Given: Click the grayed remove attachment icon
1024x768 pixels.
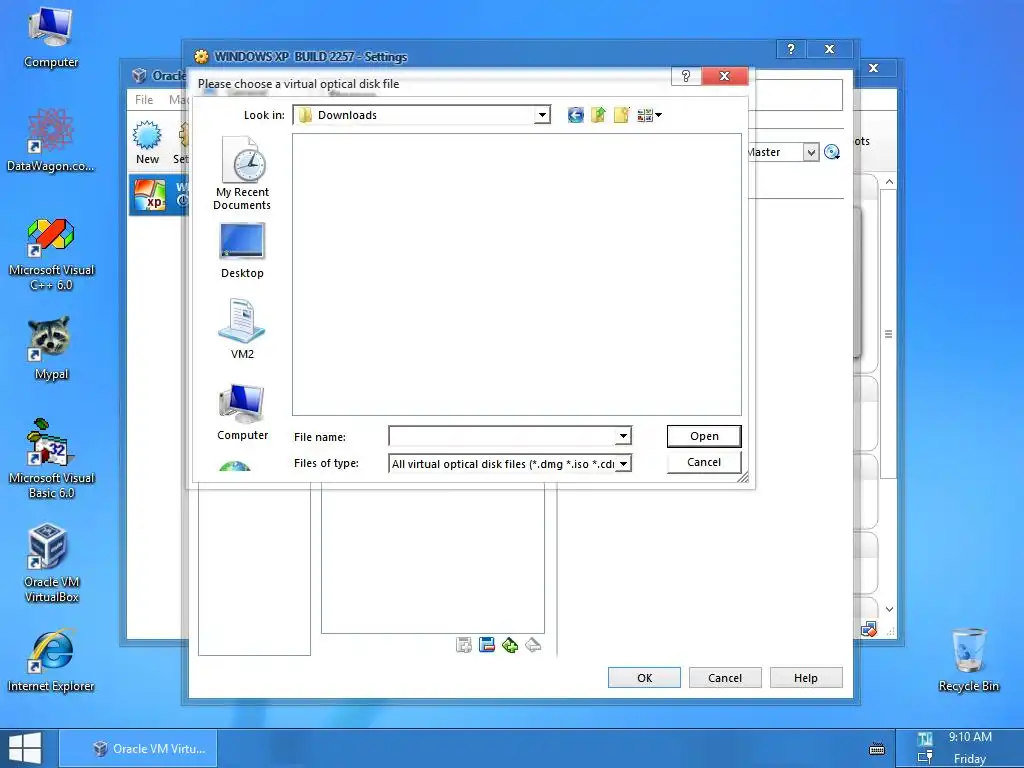Looking at the screenshot, I should click(x=533, y=645).
